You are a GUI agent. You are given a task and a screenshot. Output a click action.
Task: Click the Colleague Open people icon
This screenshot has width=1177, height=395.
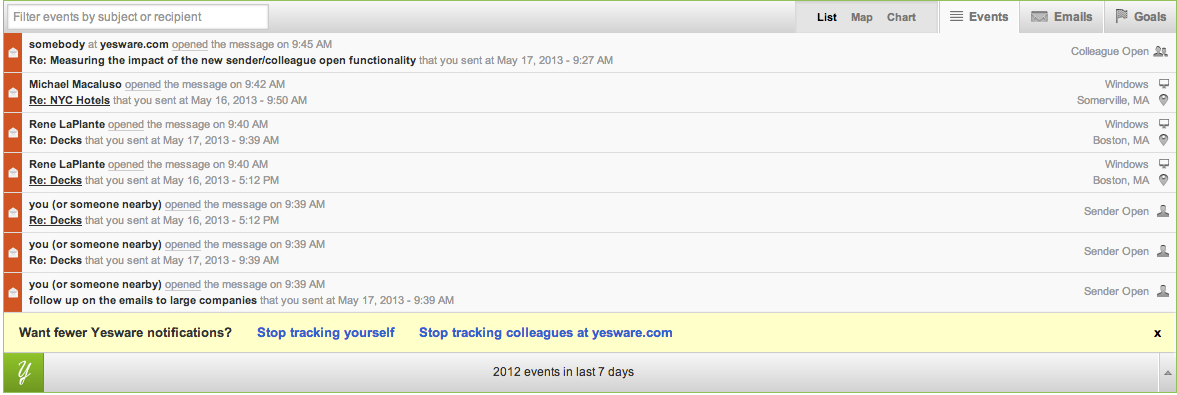(x=1161, y=52)
